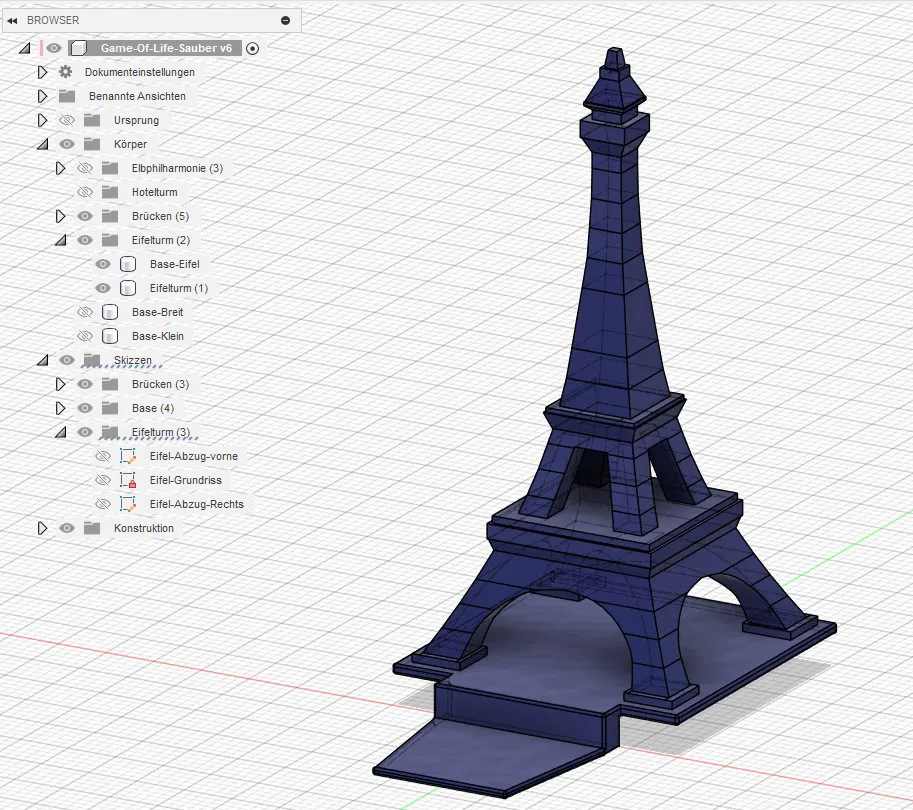Viewport: 913px width, 810px height.
Task: Toggle visibility of Game-Of-Life-Sauber v6 root
Action: pos(54,48)
